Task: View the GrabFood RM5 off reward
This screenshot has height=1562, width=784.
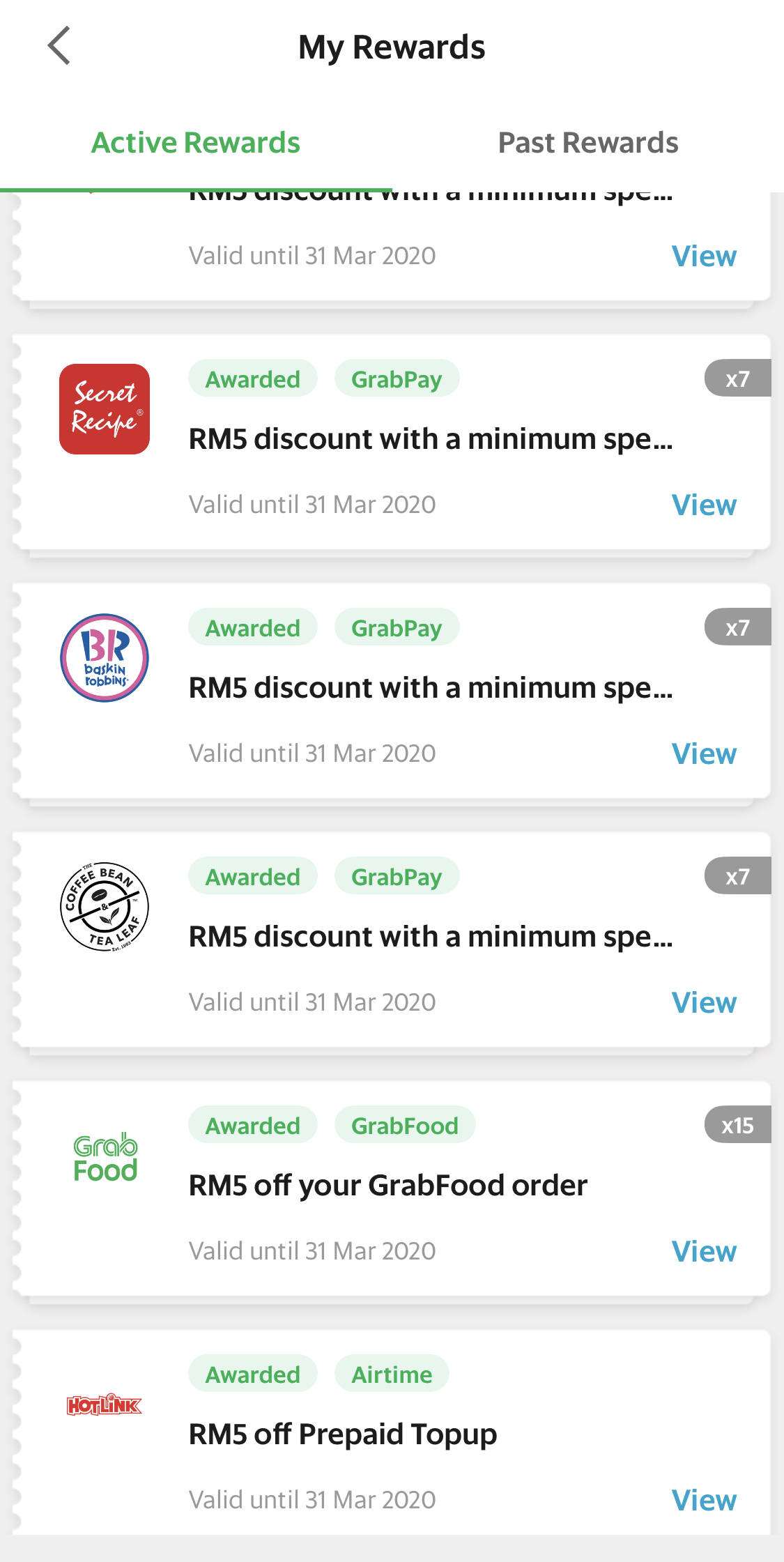Action: tap(704, 1252)
